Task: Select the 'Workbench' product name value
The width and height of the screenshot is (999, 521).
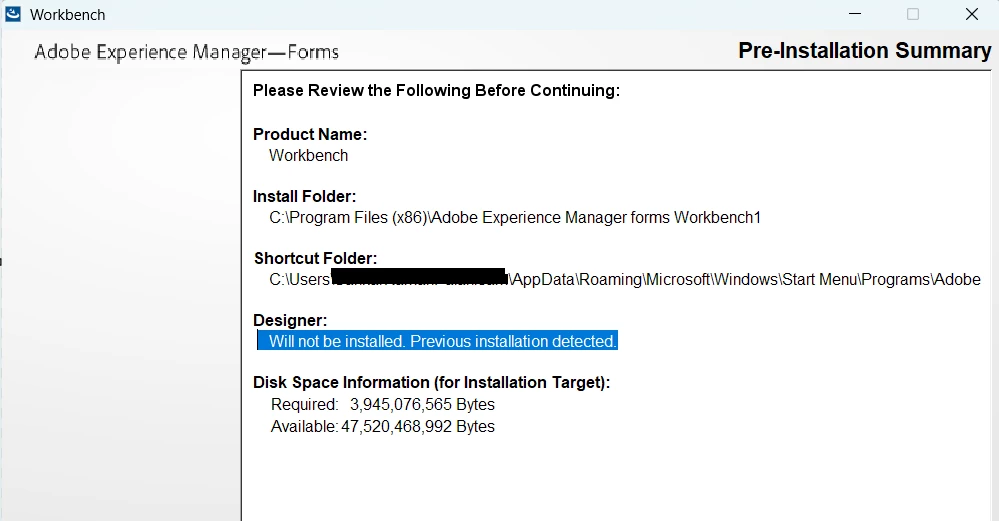Action: tap(308, 155)
